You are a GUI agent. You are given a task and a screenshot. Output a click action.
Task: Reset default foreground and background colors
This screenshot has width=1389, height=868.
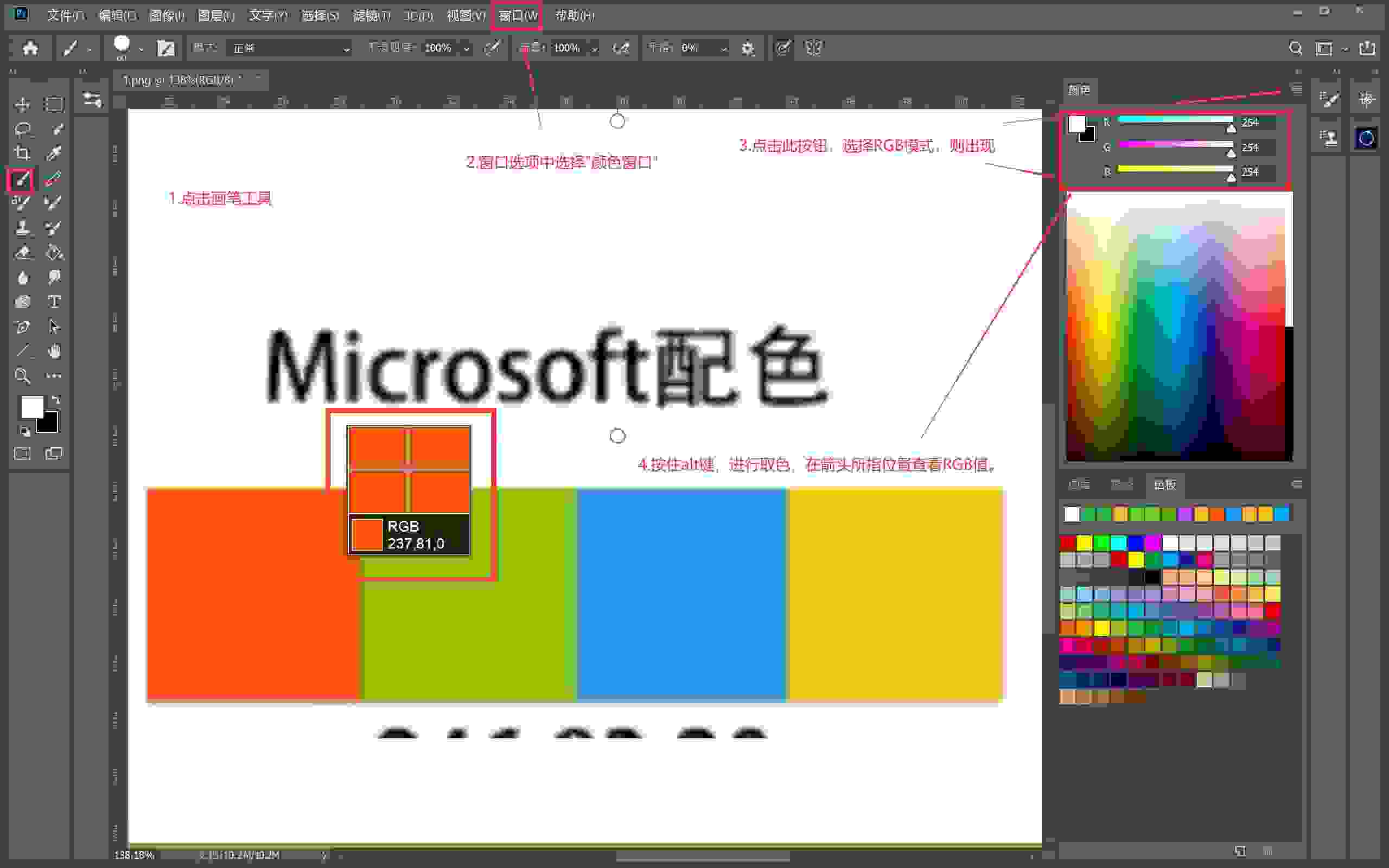tap(24, 431)
